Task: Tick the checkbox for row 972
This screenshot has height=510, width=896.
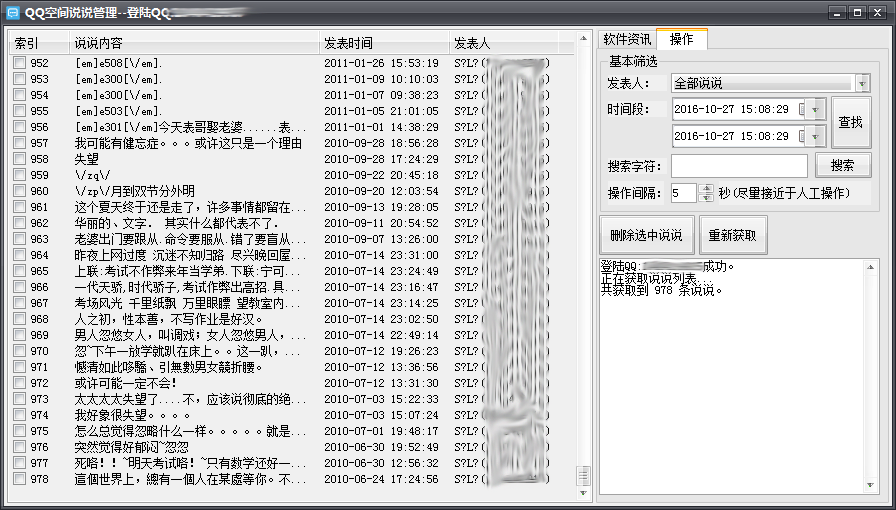Action: point(20,383)
